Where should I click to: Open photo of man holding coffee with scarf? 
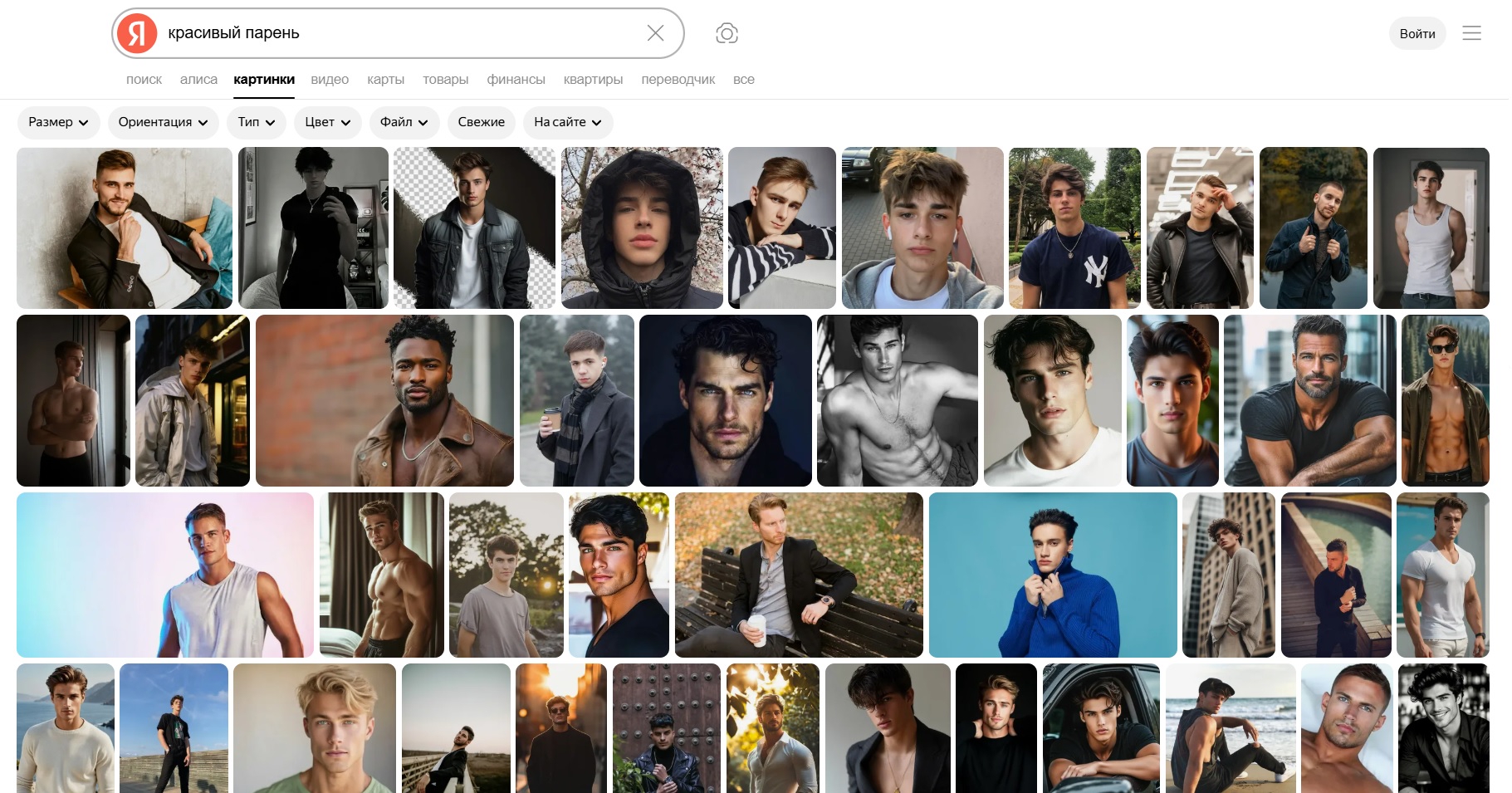(x=577, y=400)
